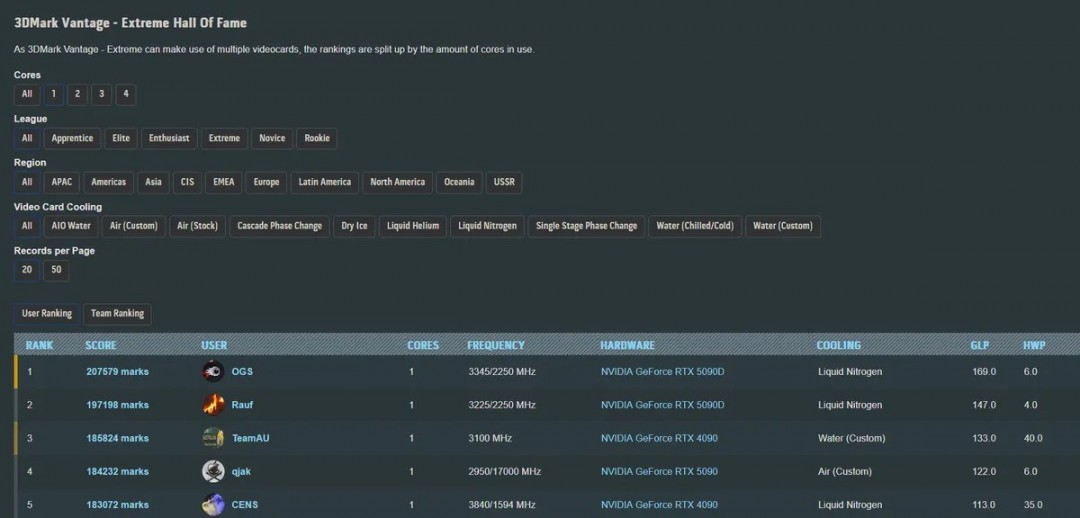This screenshot has height=518, width=1080.
Task: Sort by Frequency column header
Action: pyautogui.click(x=495, y=345)
